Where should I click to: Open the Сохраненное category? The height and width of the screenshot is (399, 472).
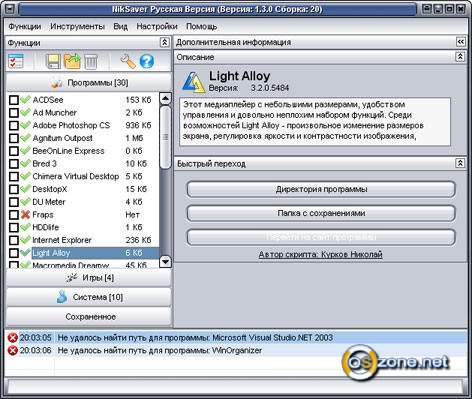pos(89,317)
